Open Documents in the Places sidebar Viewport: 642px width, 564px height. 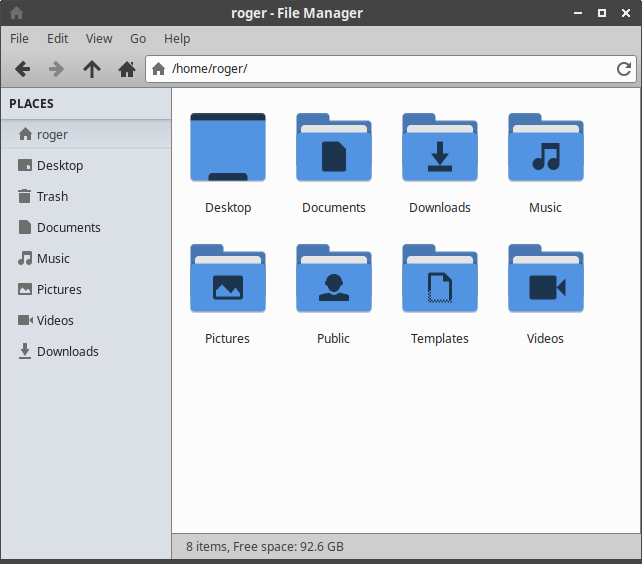pos(68,228)
